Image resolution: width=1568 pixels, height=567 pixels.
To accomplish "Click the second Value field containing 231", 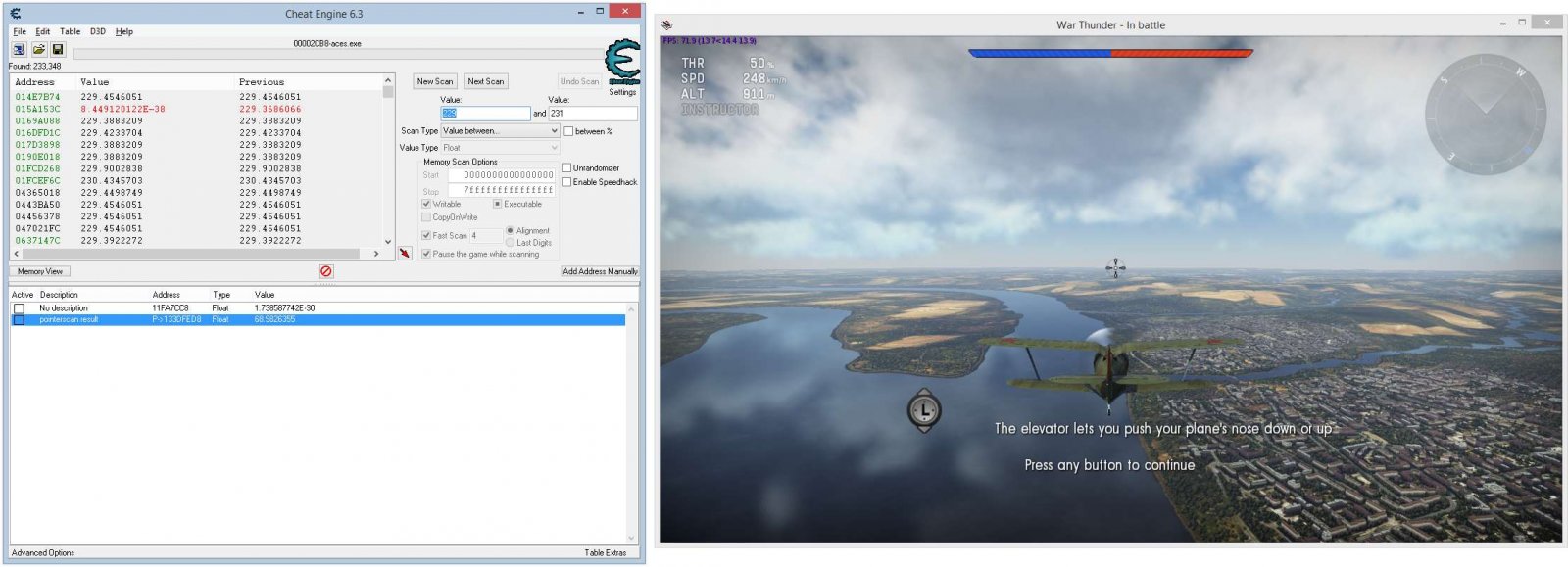I will click(593, 114).
